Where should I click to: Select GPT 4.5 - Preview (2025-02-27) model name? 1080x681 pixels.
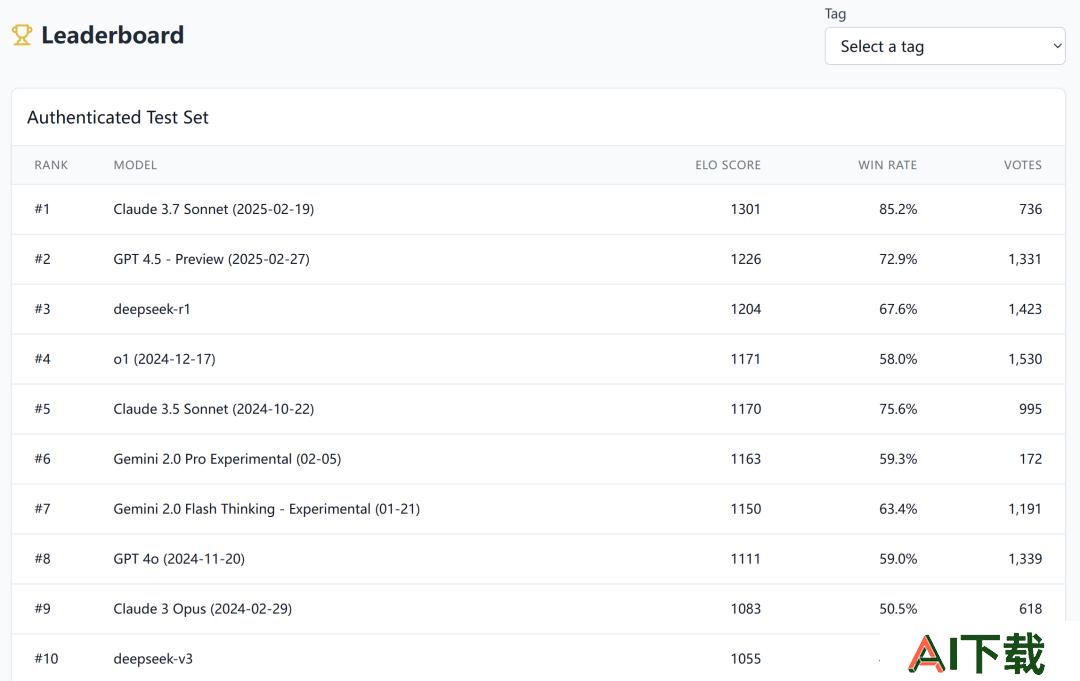click(211, 260)
